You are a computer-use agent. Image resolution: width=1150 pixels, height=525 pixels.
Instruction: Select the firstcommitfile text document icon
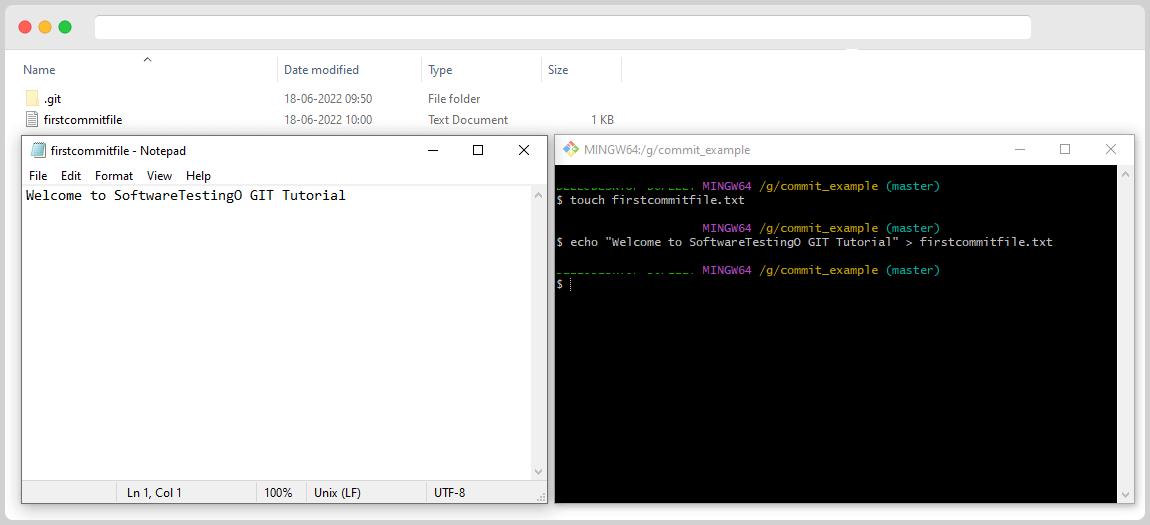(x=32, y=120)
